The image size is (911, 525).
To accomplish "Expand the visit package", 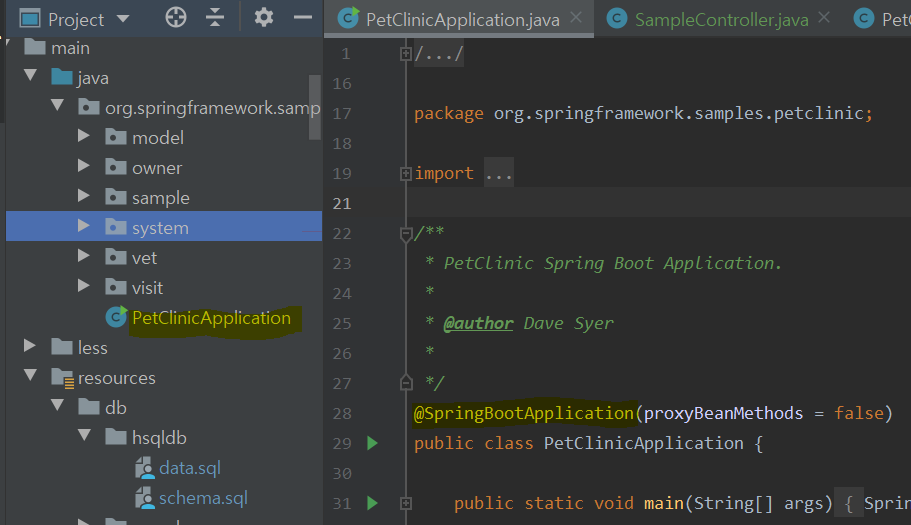I will coord(84,286).
